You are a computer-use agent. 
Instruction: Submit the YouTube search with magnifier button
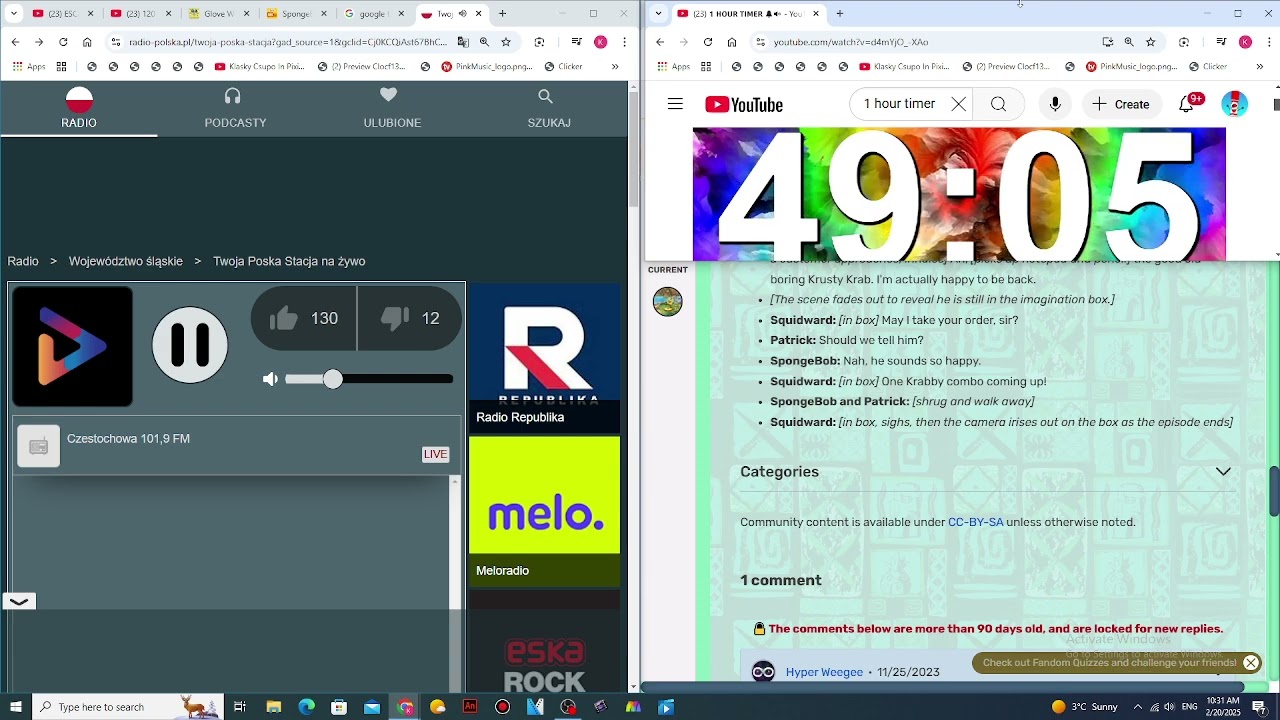point(998,104)
